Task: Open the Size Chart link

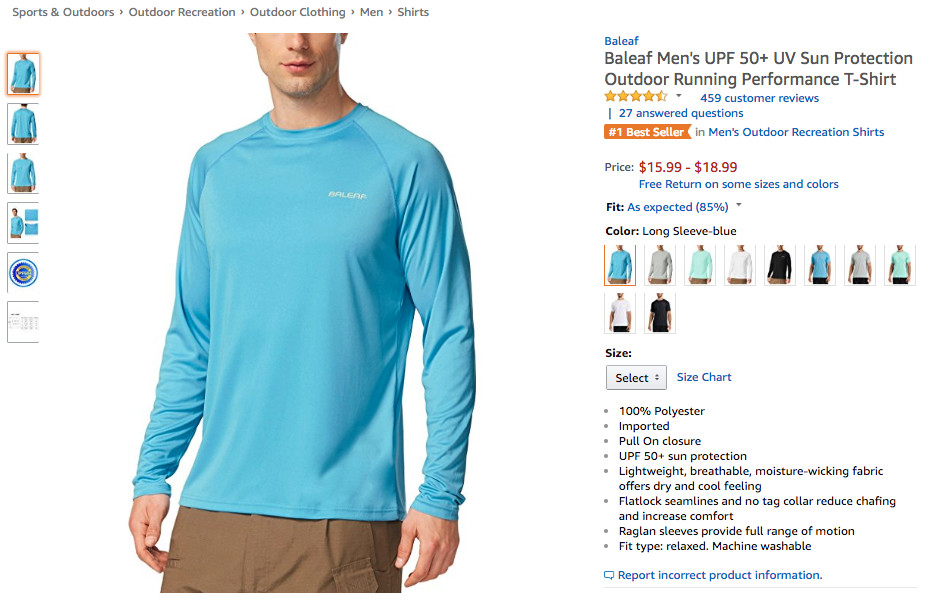Action: coord(704,377)
